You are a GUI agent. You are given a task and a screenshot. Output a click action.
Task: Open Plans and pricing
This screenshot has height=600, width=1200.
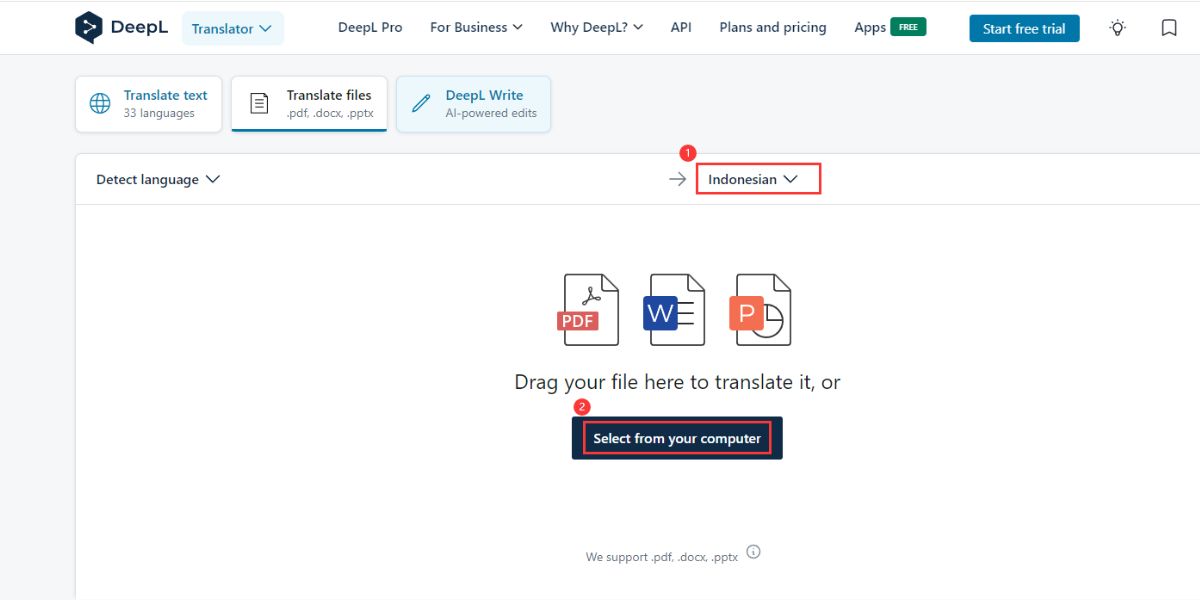pyautogui.click(x=773, y=27)
